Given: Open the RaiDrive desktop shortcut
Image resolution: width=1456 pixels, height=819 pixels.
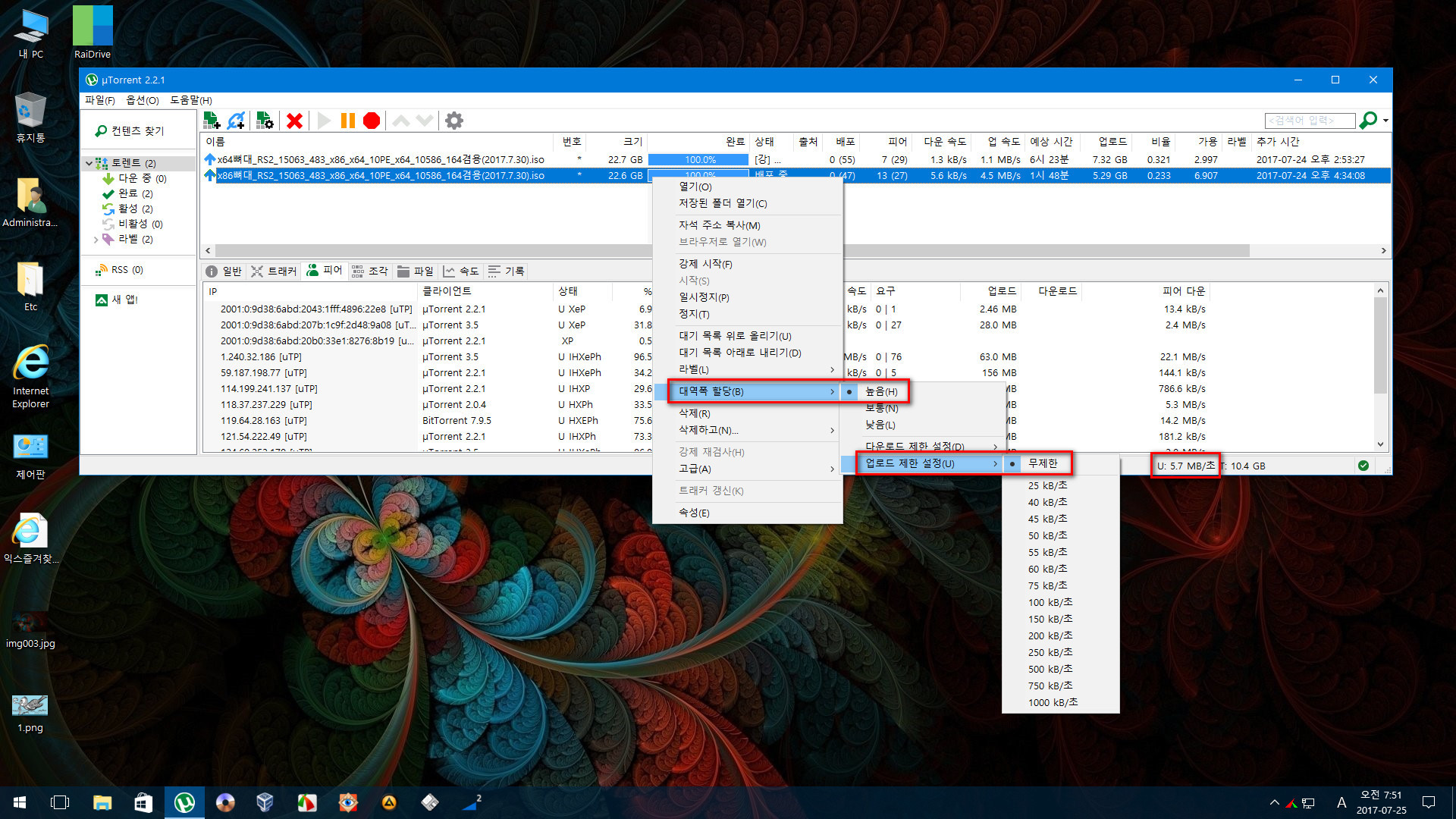Looking at the screenshot, I should tap(93, 33).
